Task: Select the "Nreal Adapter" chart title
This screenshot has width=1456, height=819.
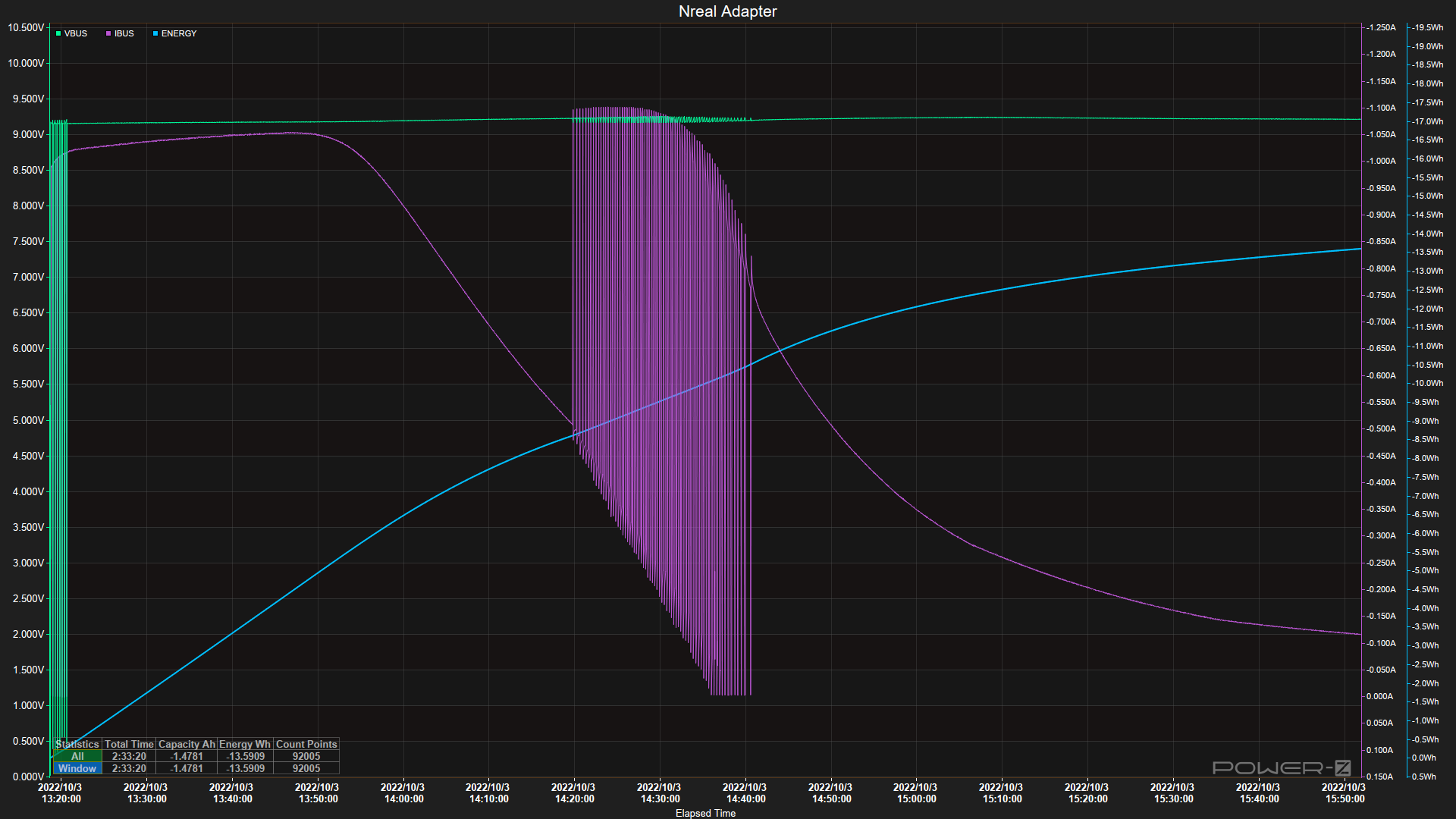Action: pyautogui.click(x=728, y=11)
